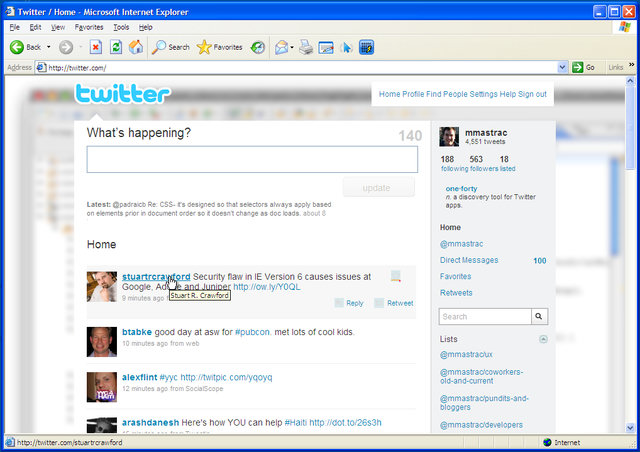Open the View menu
Image resolution: width=640 pixels, height=452 pixels.
[58, 27]
